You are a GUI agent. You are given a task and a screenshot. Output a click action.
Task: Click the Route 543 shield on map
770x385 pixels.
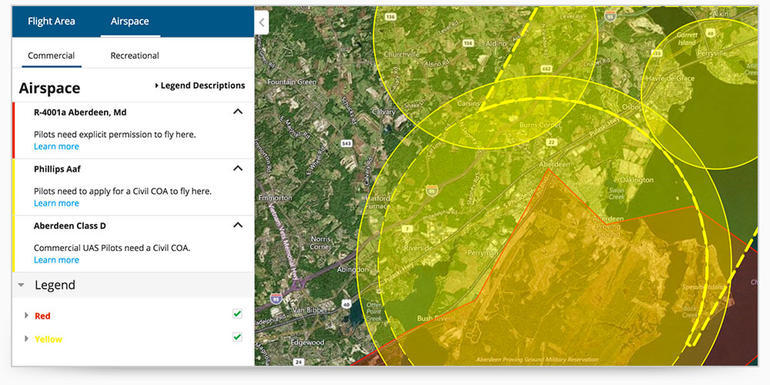pos(346,143)
